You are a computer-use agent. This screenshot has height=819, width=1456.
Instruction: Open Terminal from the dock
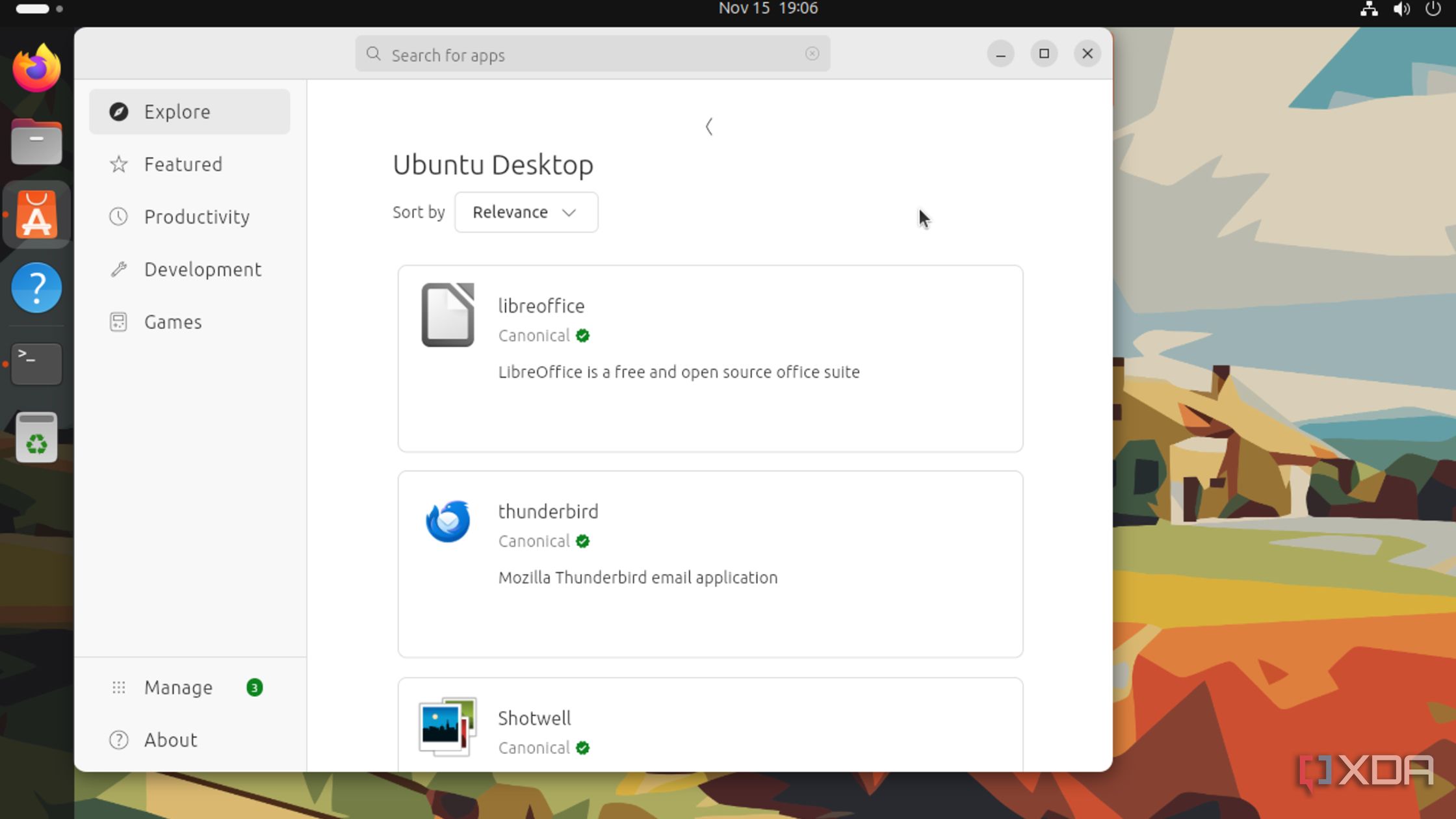click(x=36, y=364)
